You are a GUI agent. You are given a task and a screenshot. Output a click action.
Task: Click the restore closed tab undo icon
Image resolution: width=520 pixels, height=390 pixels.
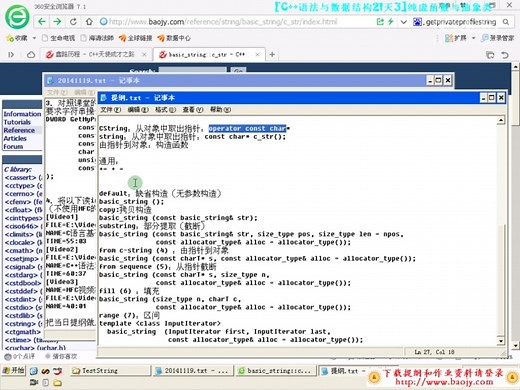click(505, 55)
